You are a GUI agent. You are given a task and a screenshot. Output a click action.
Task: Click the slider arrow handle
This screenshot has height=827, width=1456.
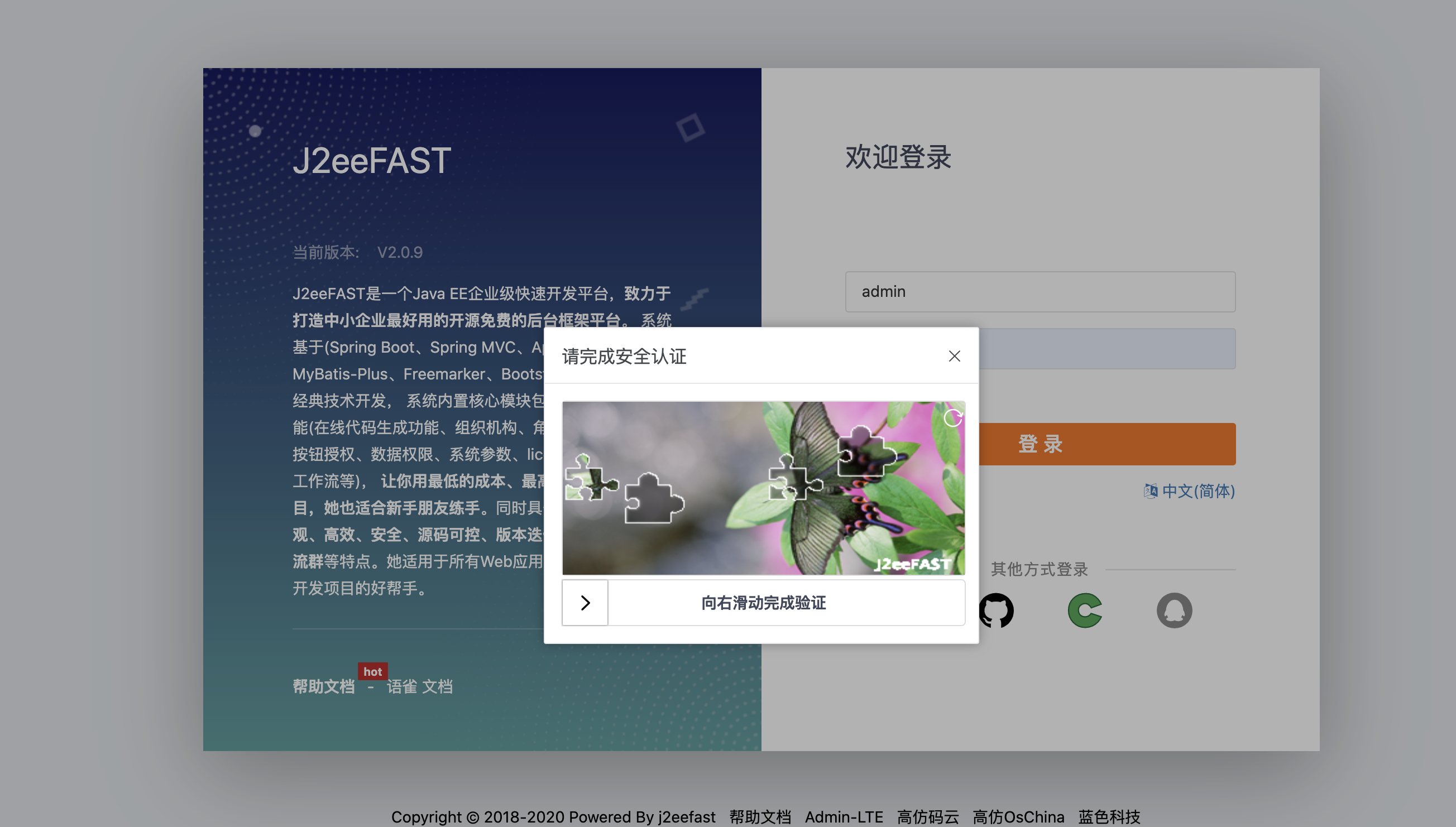585,603
